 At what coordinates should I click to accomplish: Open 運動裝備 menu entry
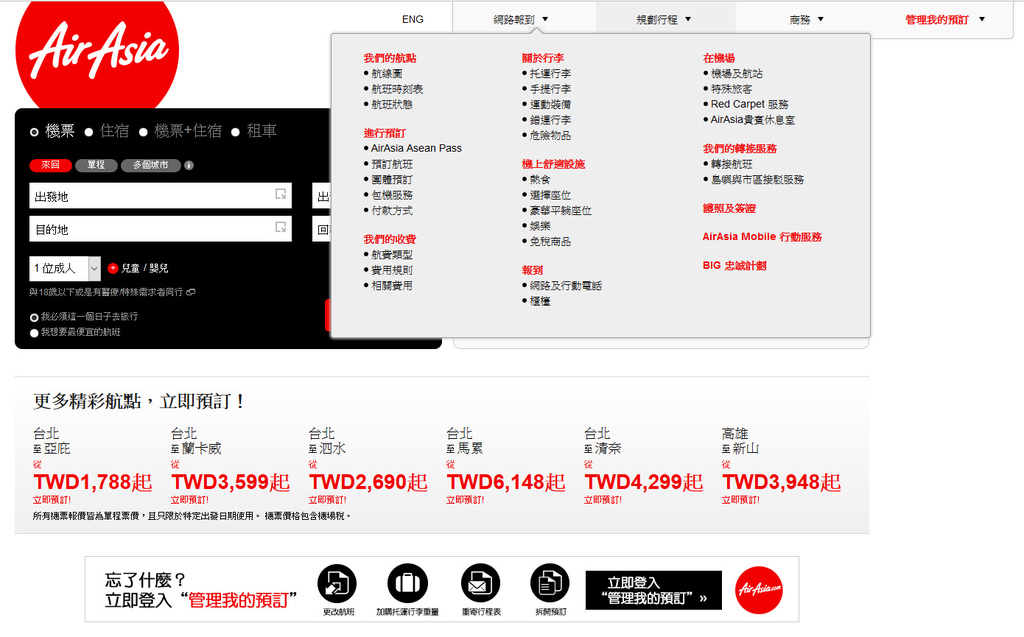coord(551,105)
